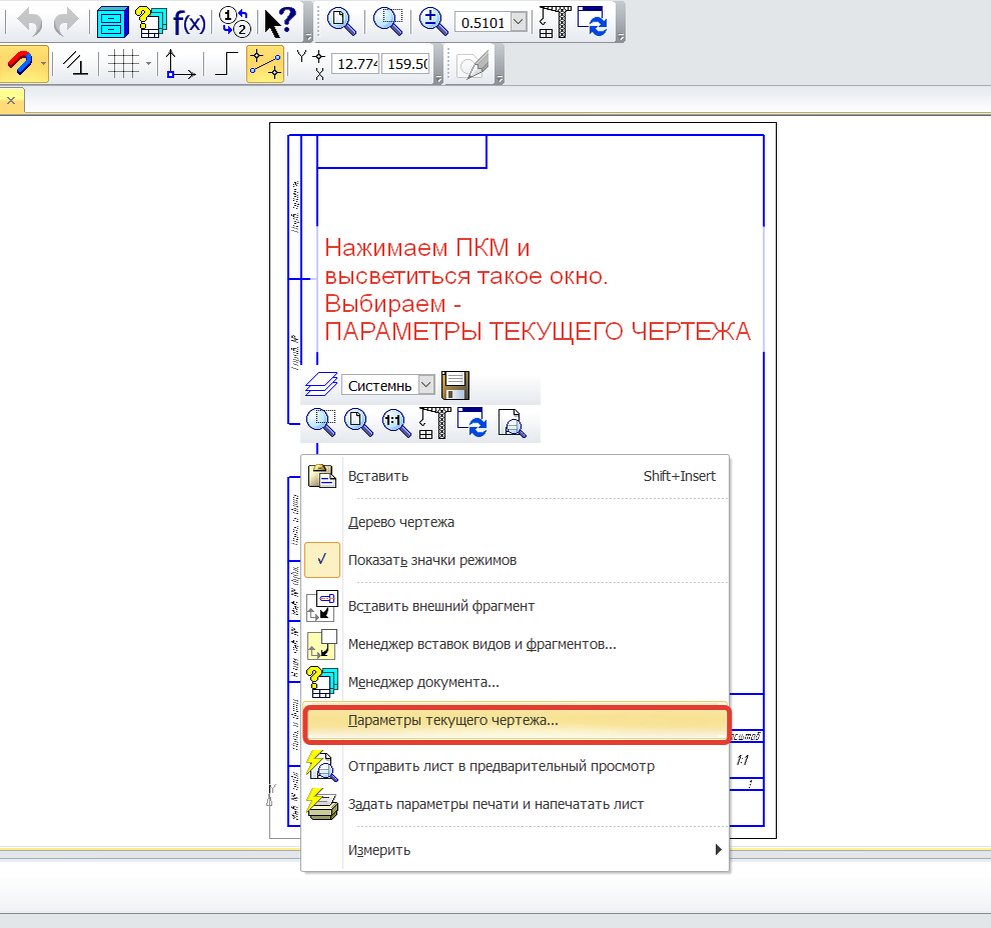This screenshot has width=991, height=928.
Task: Click mini toolbar refresh image icon
Action: [472, 423]
